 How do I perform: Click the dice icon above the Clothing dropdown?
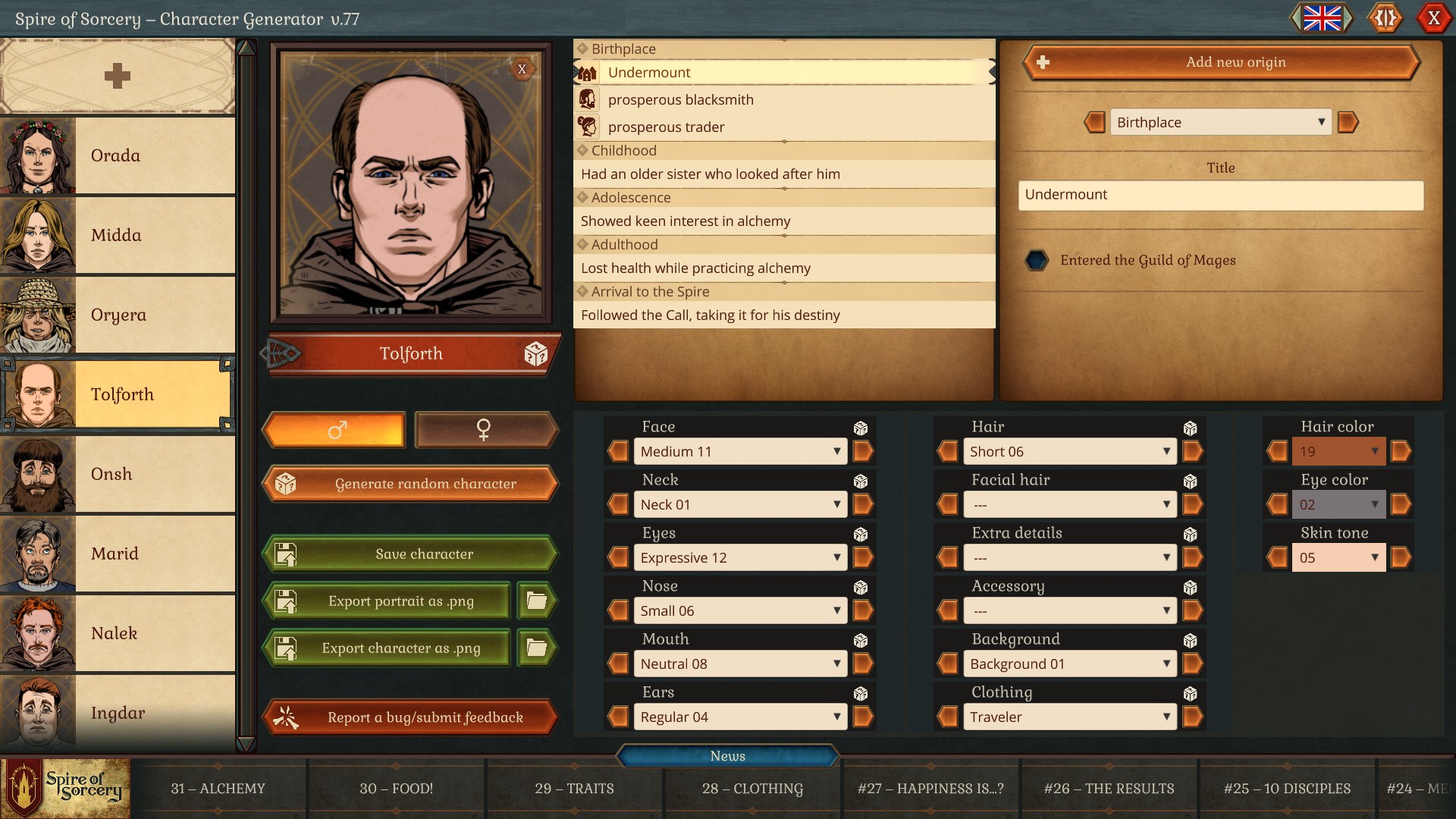pos(1190,692)
